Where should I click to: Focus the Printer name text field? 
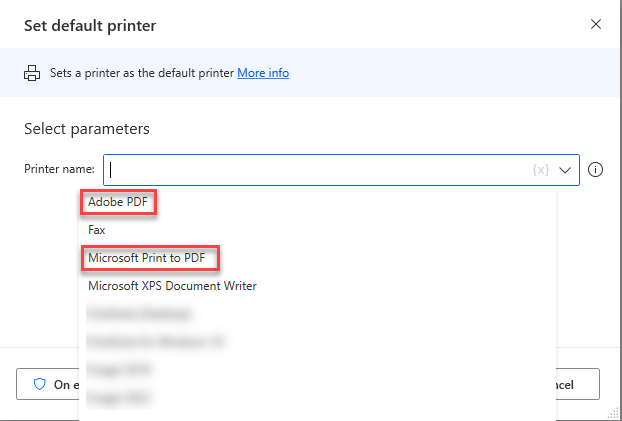(320, 170)
